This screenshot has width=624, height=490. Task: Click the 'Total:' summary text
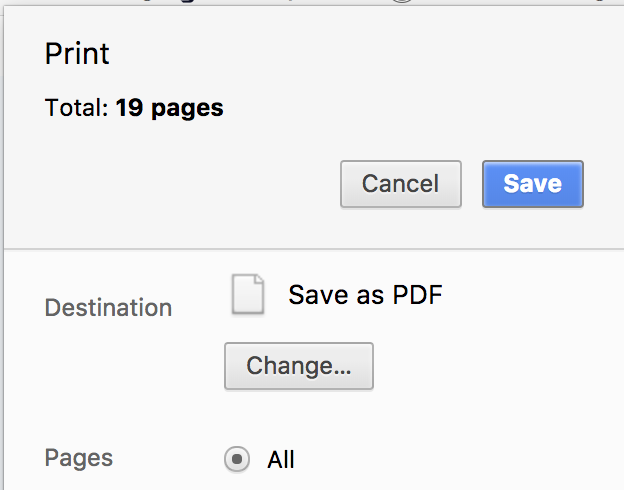pyautogui.click(x=76, y=107)
